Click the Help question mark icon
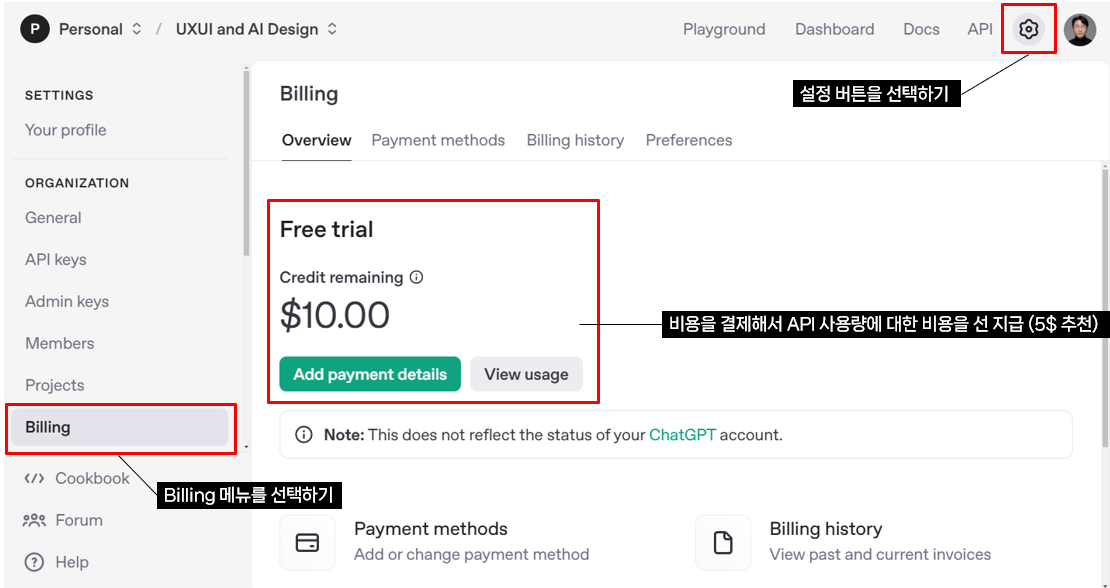Viewport: 1110px width, 588px height. pos(34,562)
